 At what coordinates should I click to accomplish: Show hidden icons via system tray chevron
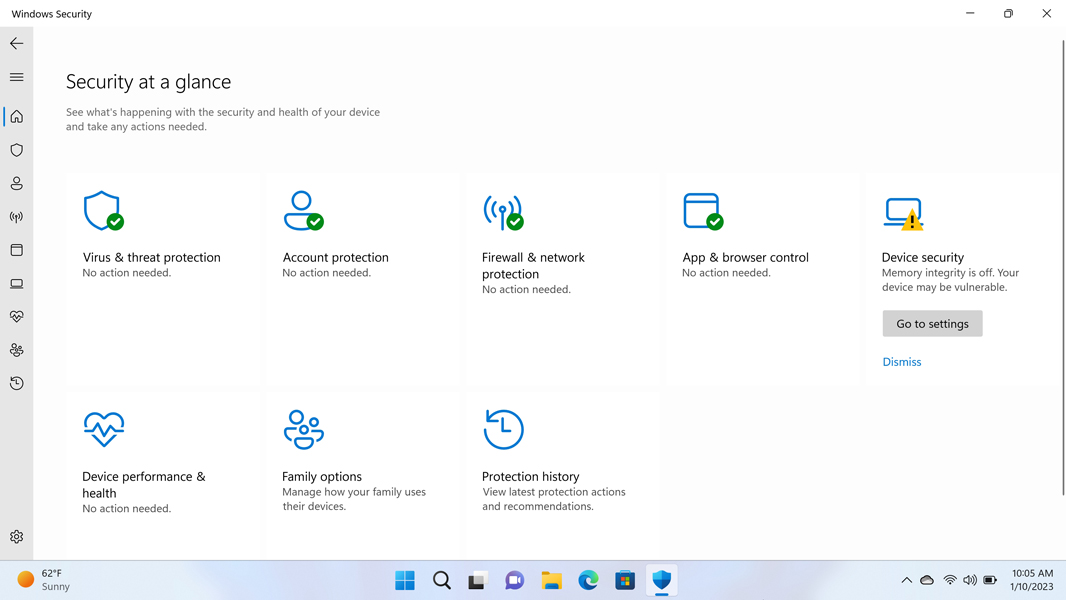907,579
